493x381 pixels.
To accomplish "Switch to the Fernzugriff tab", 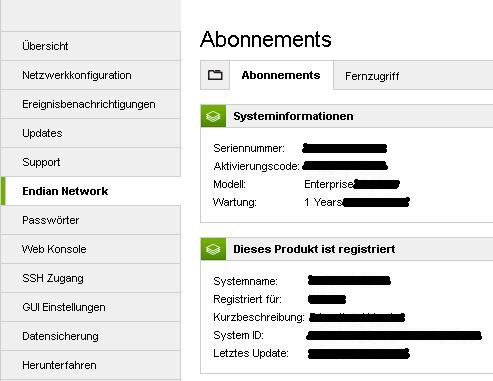I will click(x=372, y=76).
